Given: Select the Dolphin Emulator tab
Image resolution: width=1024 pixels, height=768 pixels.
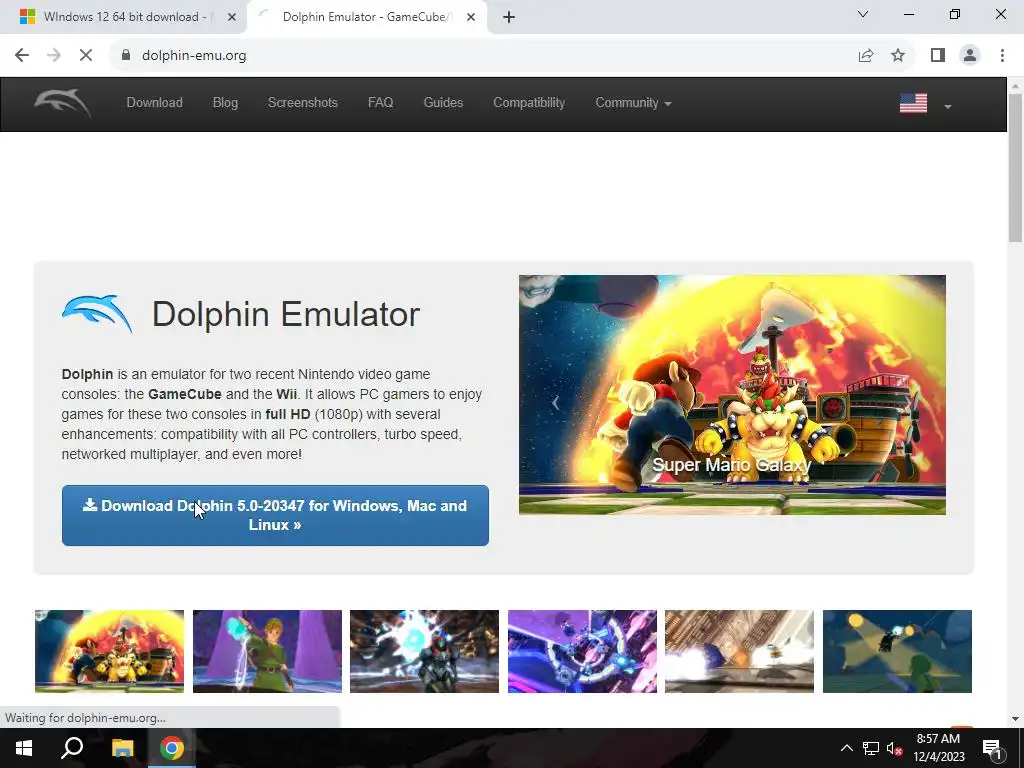Looking at the screenshot, I should click(367, 17).
